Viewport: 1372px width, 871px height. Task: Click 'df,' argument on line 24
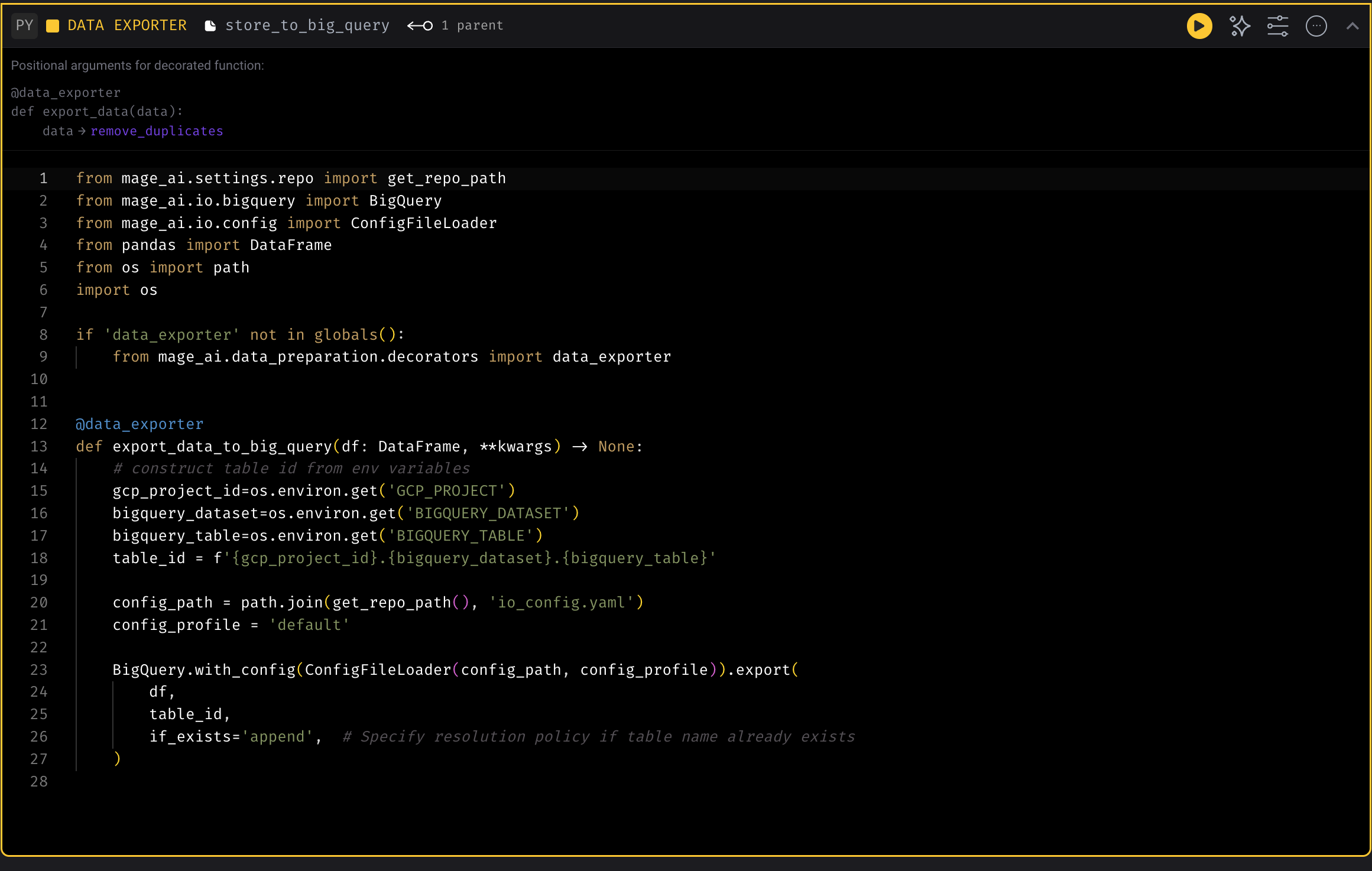162,692
